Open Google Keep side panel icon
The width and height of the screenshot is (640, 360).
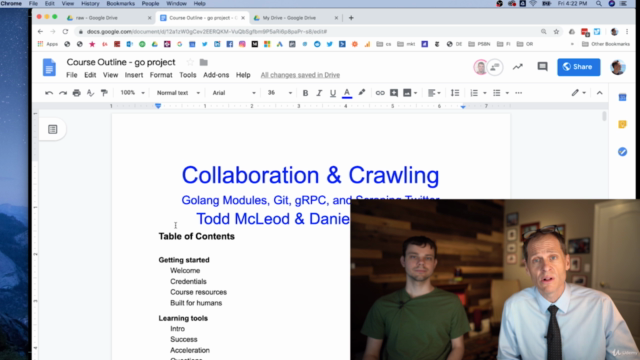pos(622,124)
